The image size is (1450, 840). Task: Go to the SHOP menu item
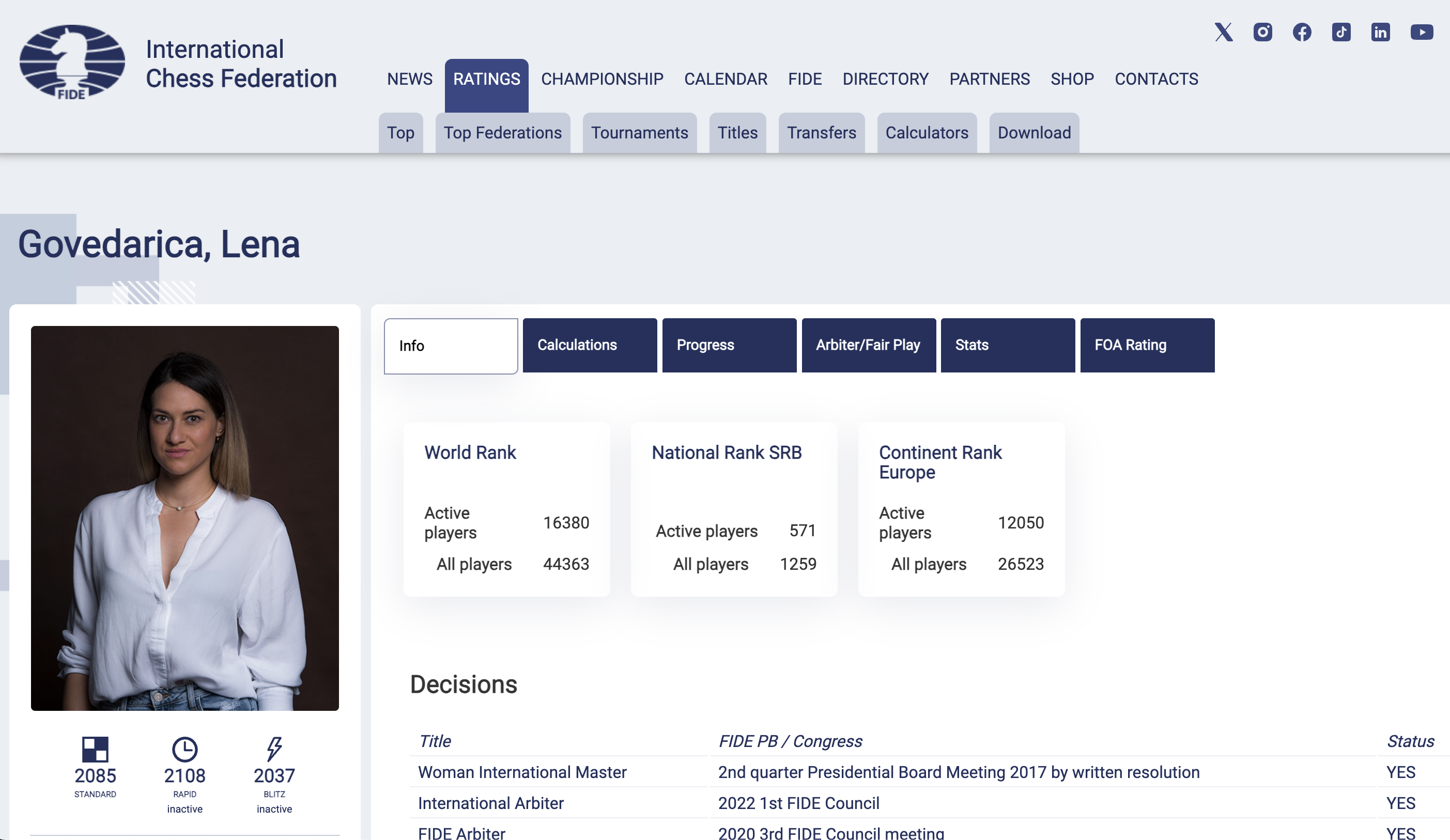(1072, 79)
